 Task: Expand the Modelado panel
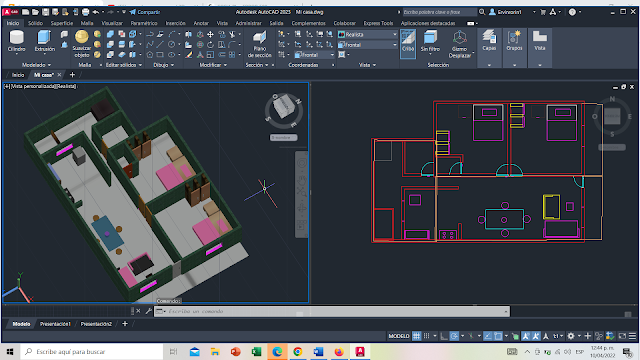coord(36,65)
